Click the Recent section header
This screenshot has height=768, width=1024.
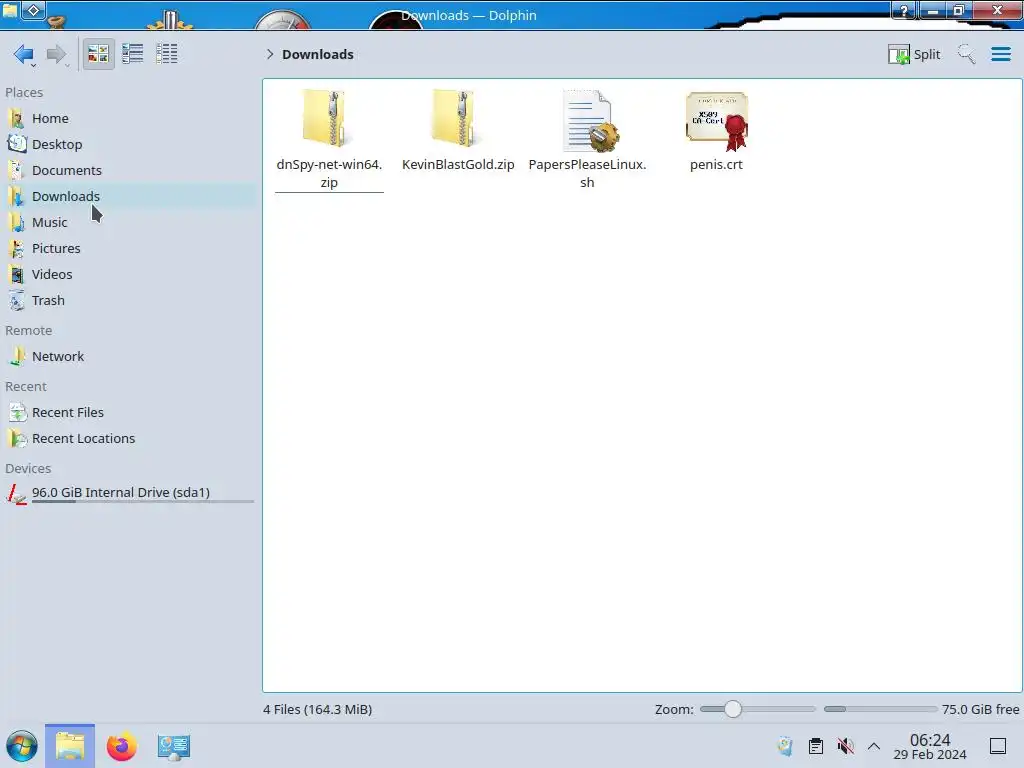tap(26, 387)
